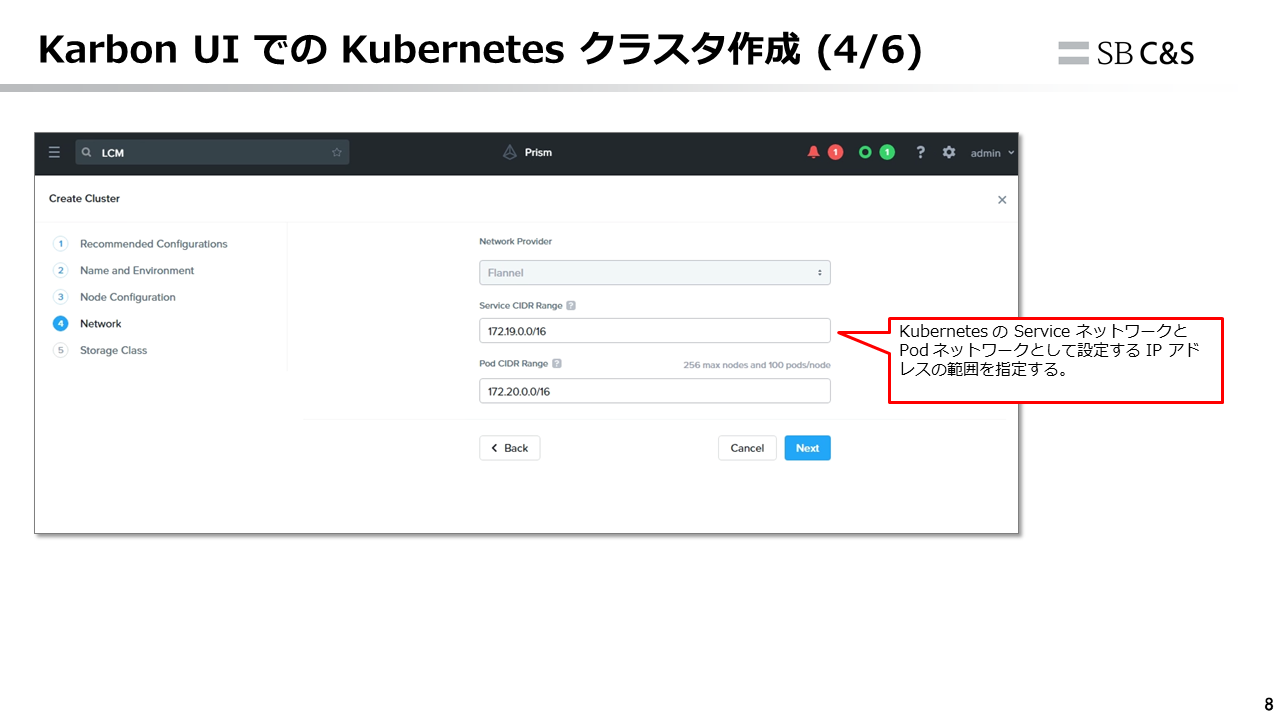This screenshot has width=1280, height=720.
Task: View tasks via the green circle icon
Action: pos(865,152)
